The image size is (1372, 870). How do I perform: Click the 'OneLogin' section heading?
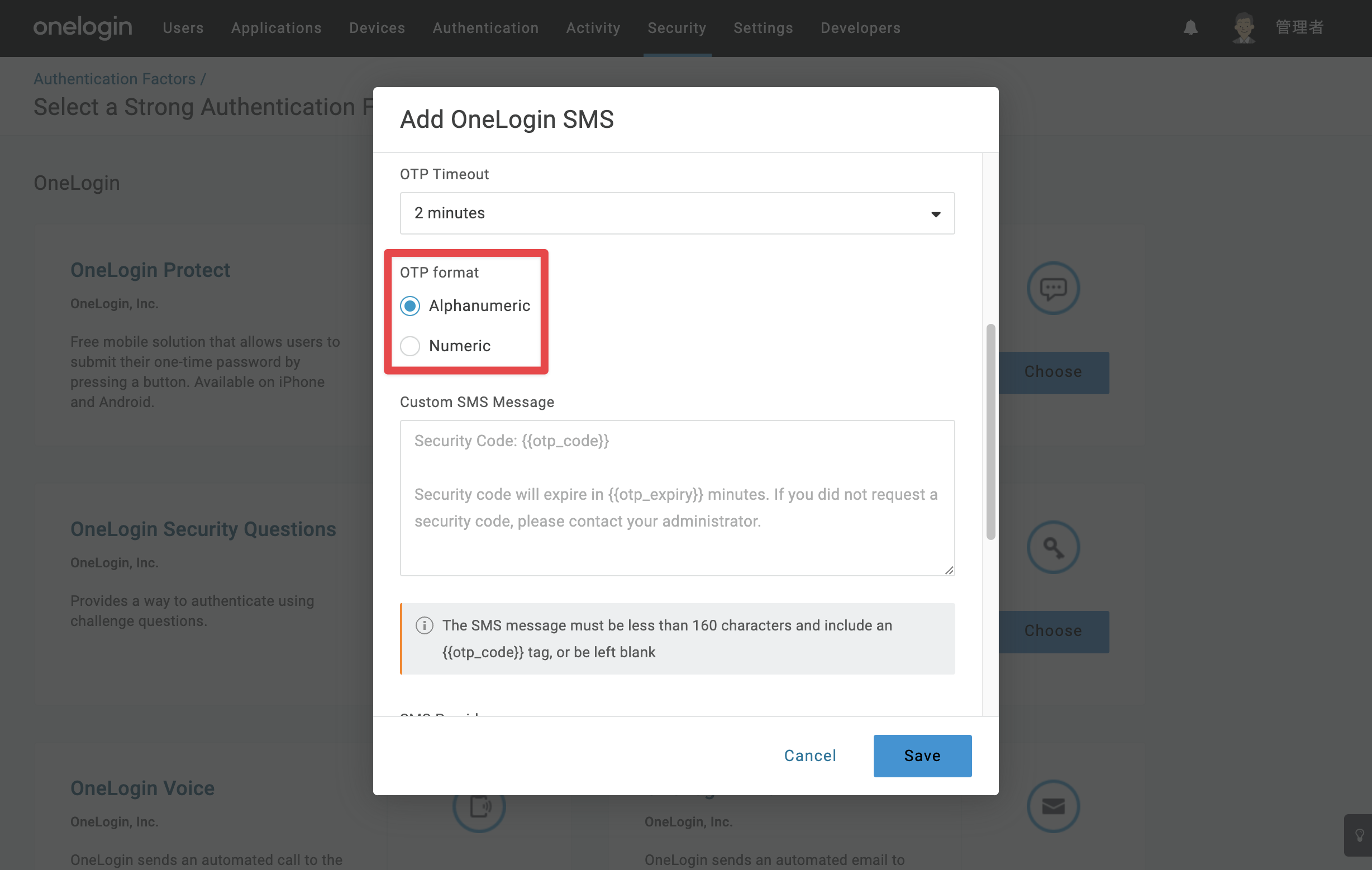coord(77,183)
